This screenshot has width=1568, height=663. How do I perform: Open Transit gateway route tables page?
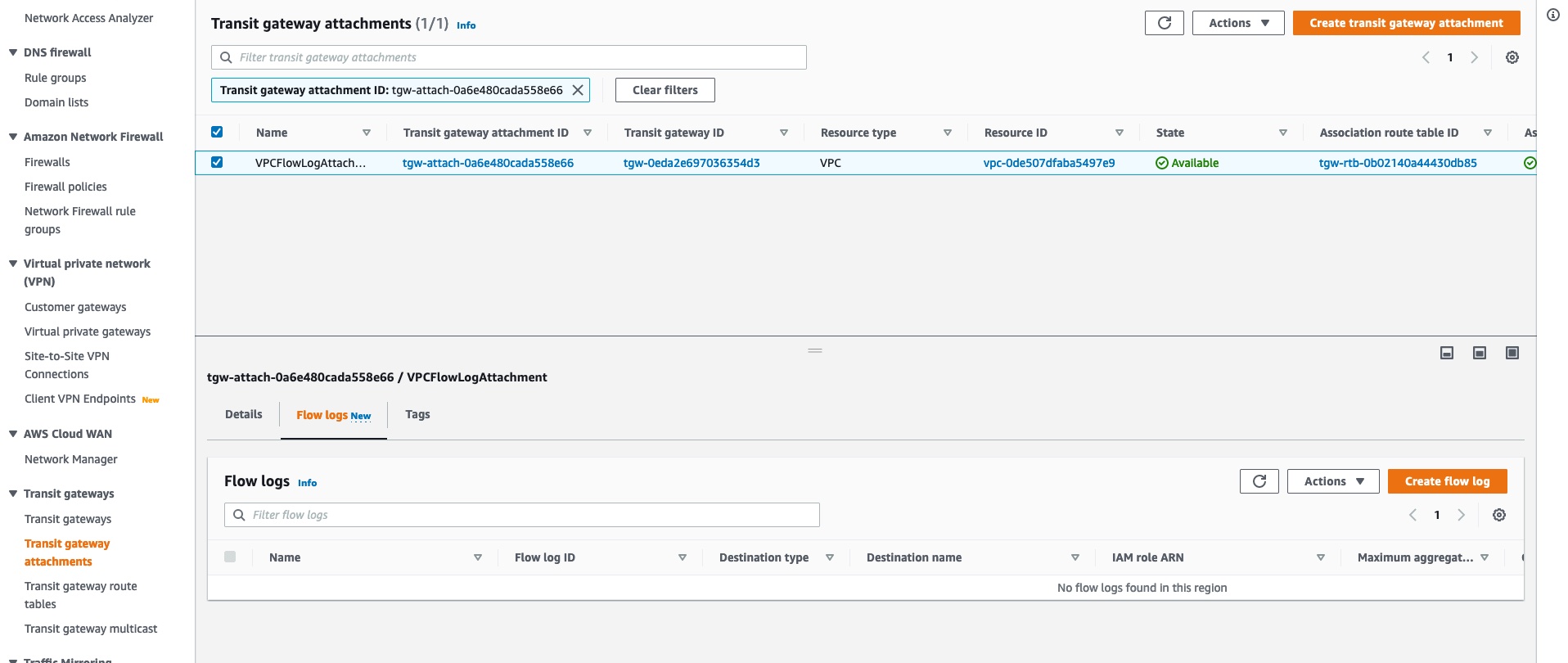(81, 595)
